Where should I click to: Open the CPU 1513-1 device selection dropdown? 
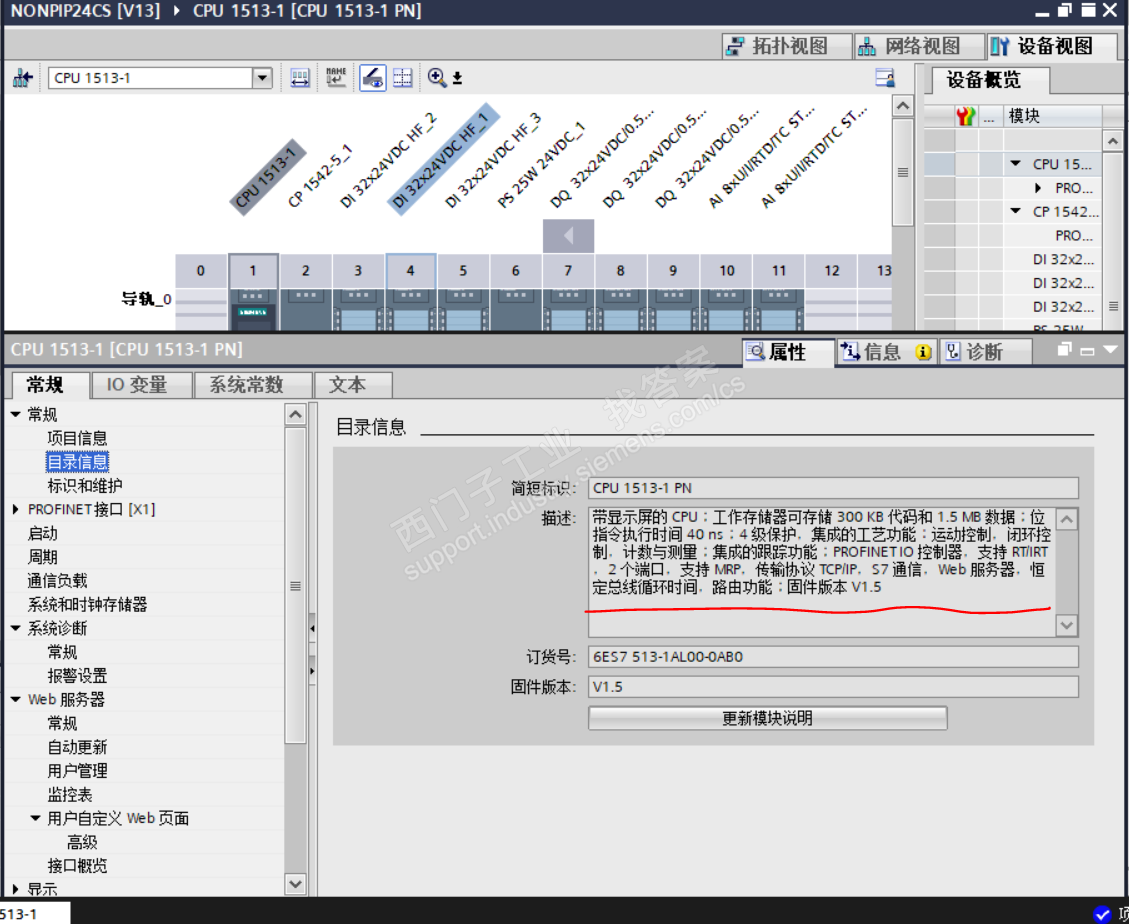pos(262,78)
